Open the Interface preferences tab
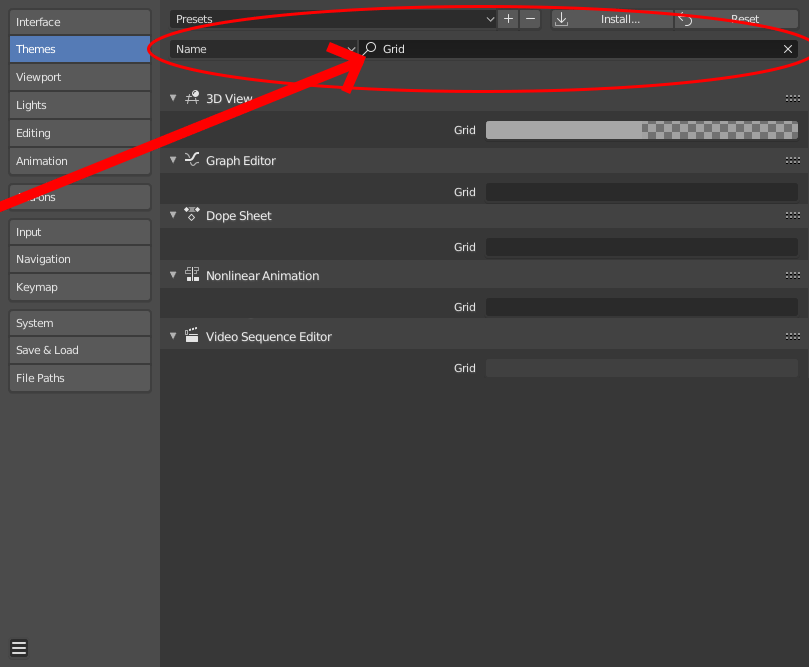Screen dimensions: 809x667 pos(80,22)
